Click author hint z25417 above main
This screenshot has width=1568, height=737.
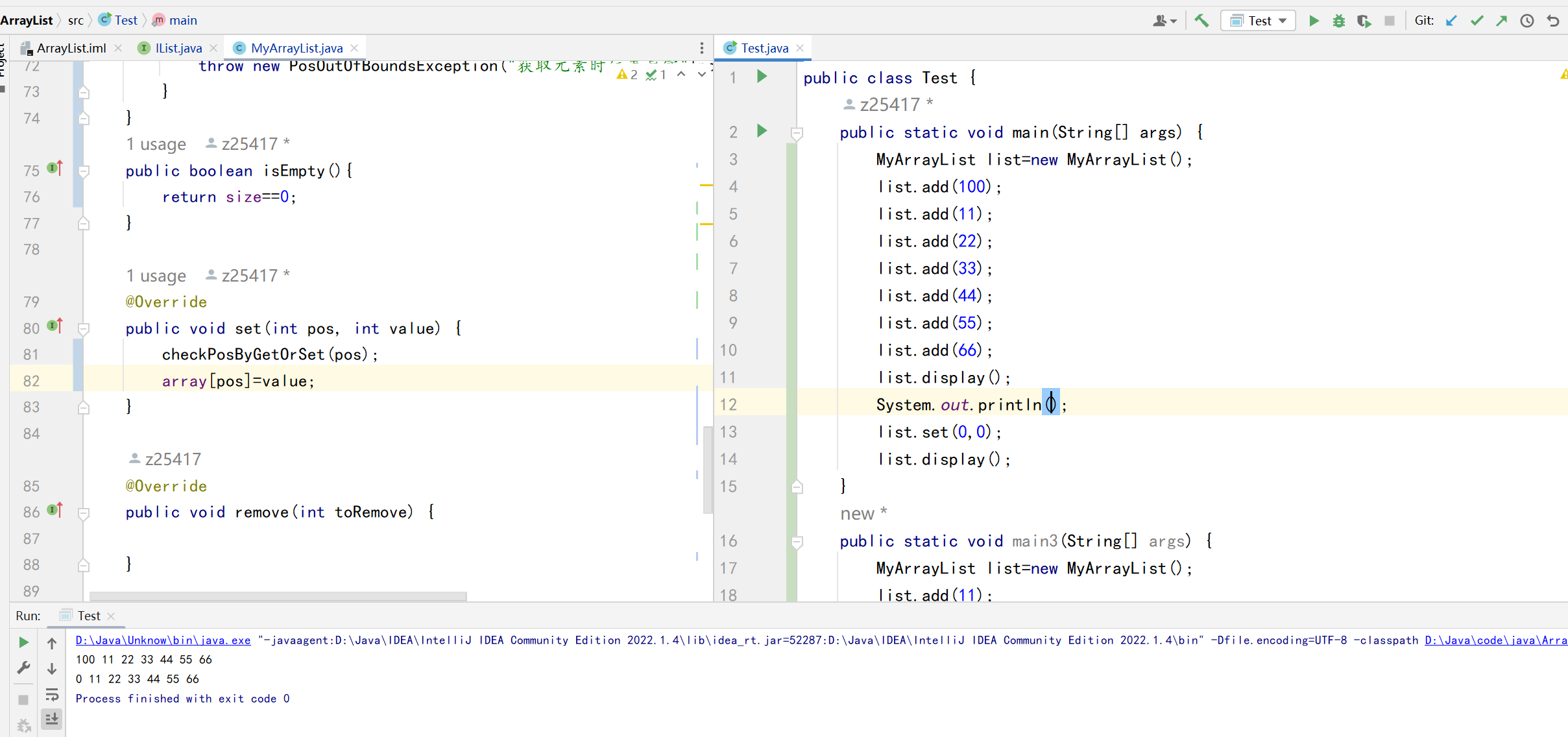click(887, 104)
